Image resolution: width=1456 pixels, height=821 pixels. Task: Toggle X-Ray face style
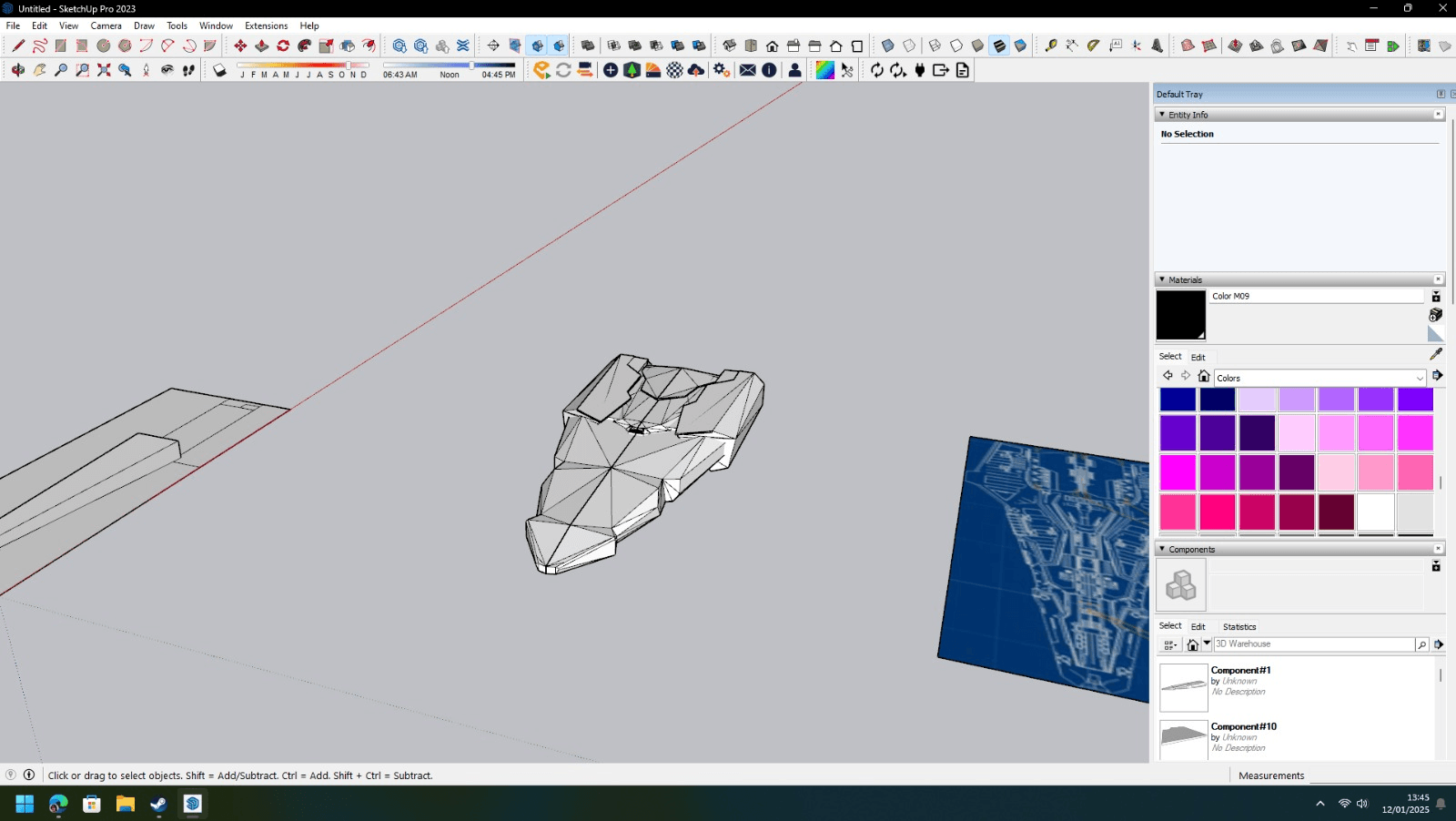point(887,46)
